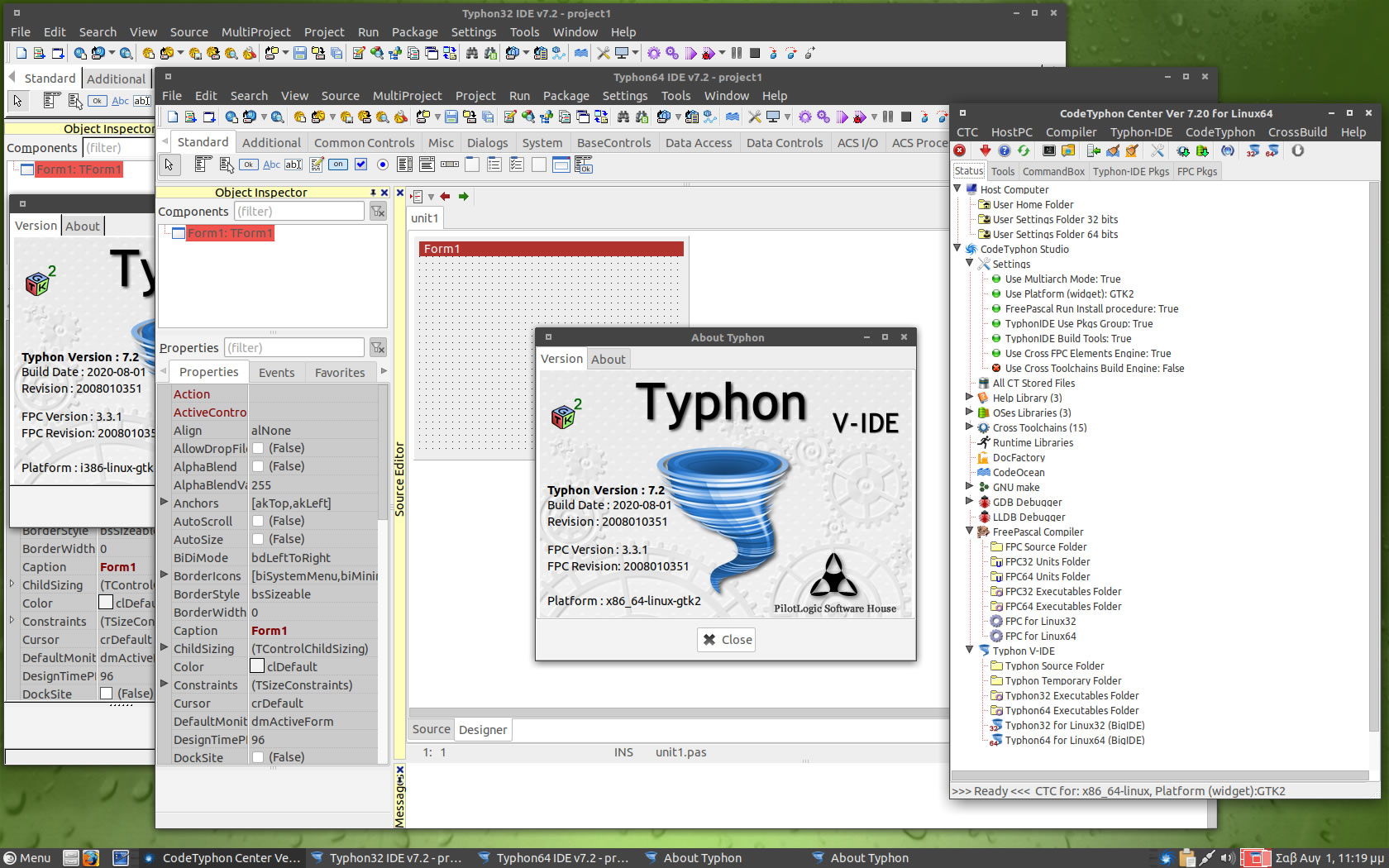Open the Menu button on the taskbar

click(x=27, y=858)
